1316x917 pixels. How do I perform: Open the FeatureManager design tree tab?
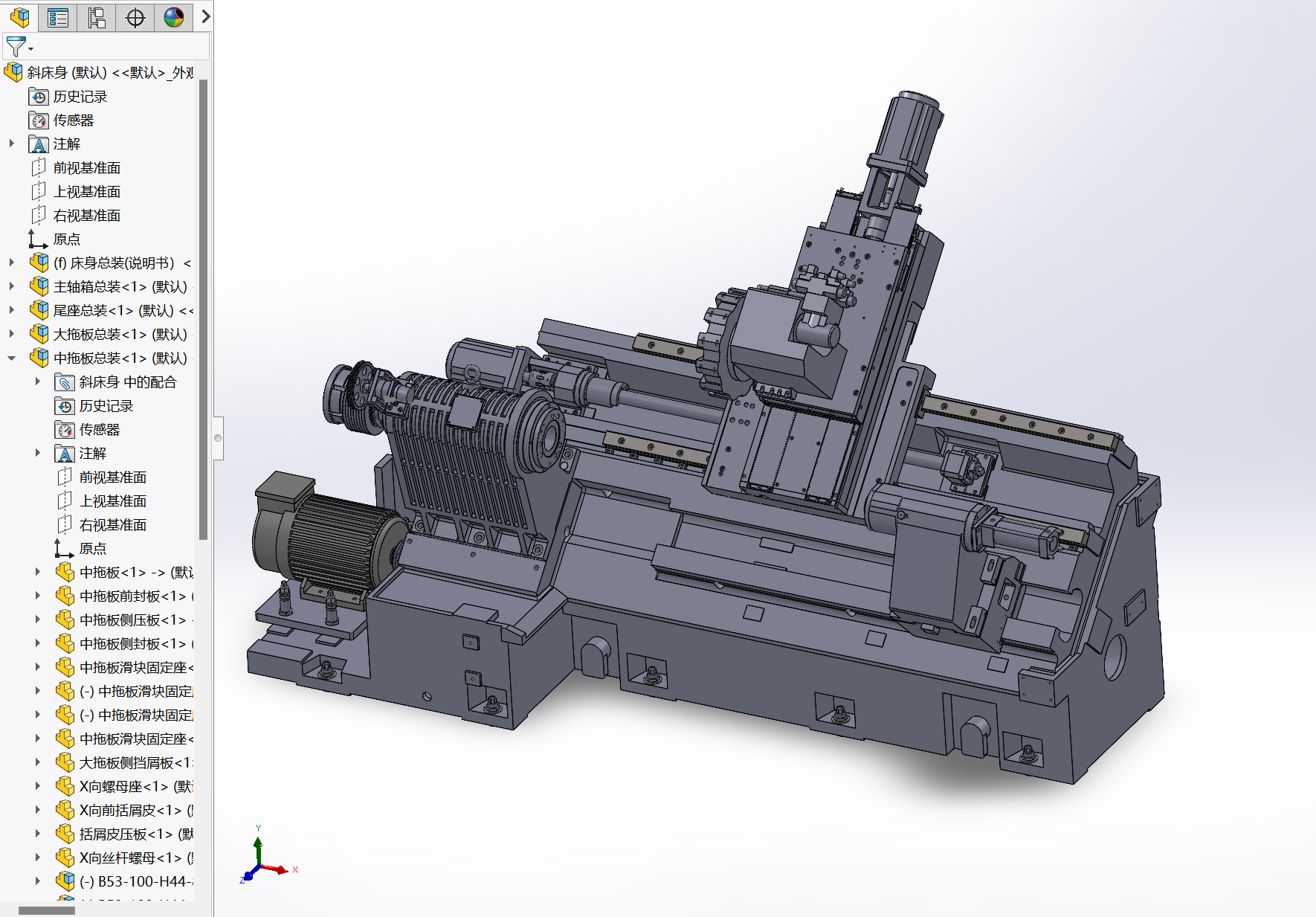click(x=20, y=17)
